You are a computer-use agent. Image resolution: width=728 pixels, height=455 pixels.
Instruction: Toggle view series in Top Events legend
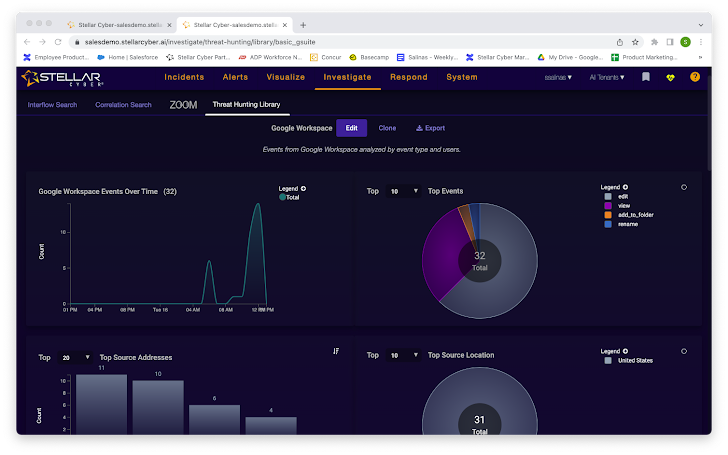(x=617, y=206)
